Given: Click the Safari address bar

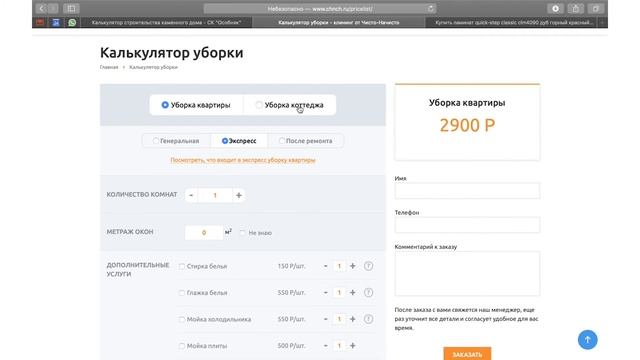Looking at the screenshot, I should pyautogui.click(x=320, y=9).
